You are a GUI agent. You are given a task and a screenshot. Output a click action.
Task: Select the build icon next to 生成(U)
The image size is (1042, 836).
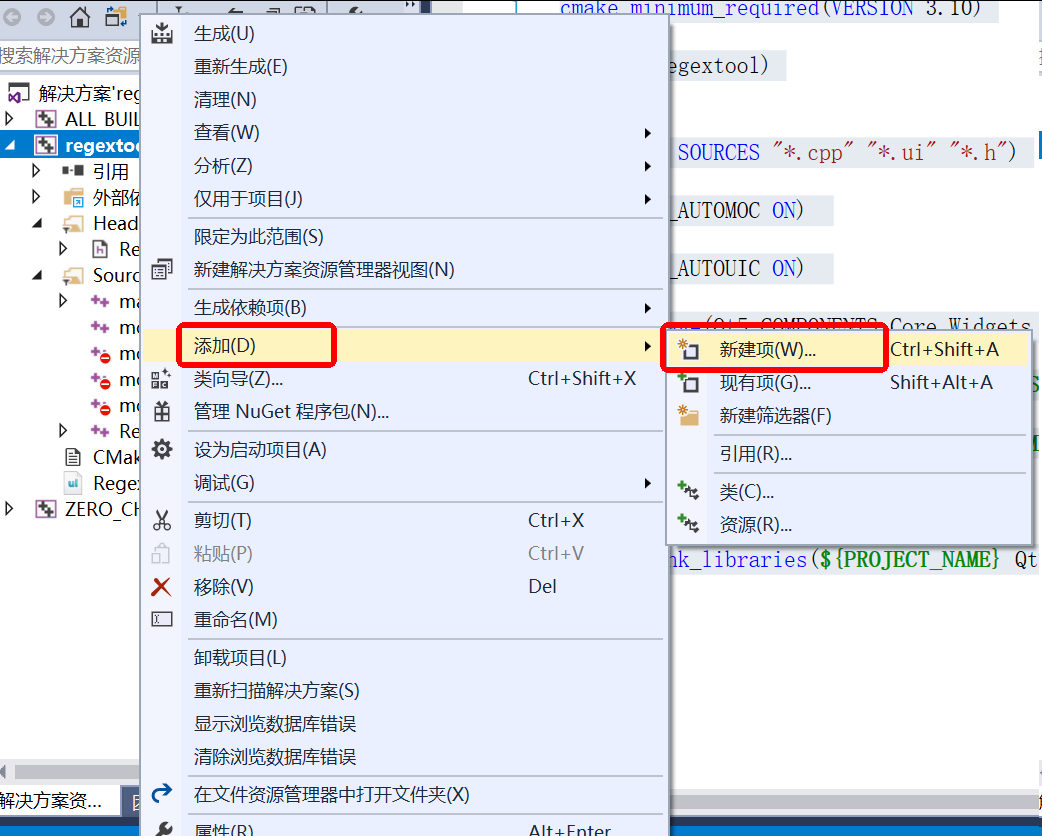(160, 33)
